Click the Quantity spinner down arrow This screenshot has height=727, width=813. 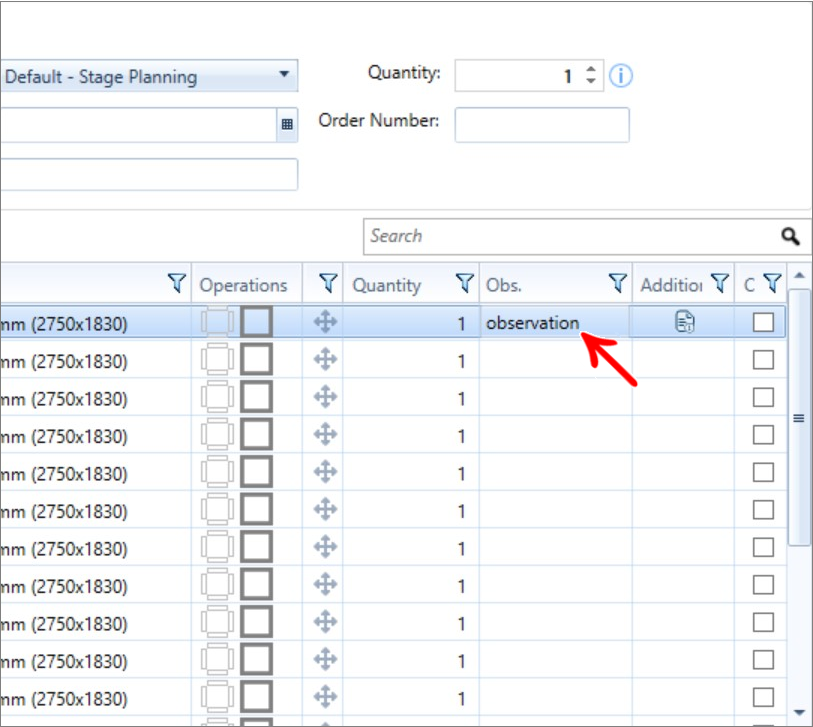[x=591, y=81]
